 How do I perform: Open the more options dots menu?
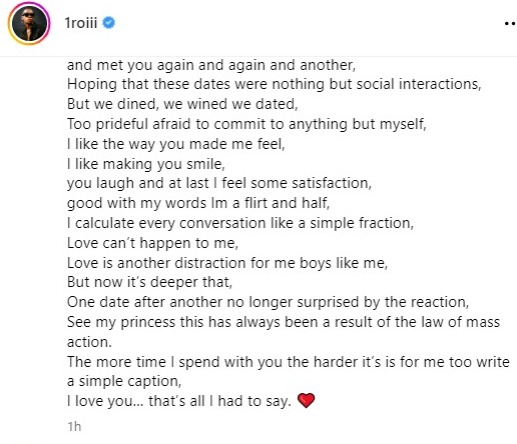[x=510, y=24]
